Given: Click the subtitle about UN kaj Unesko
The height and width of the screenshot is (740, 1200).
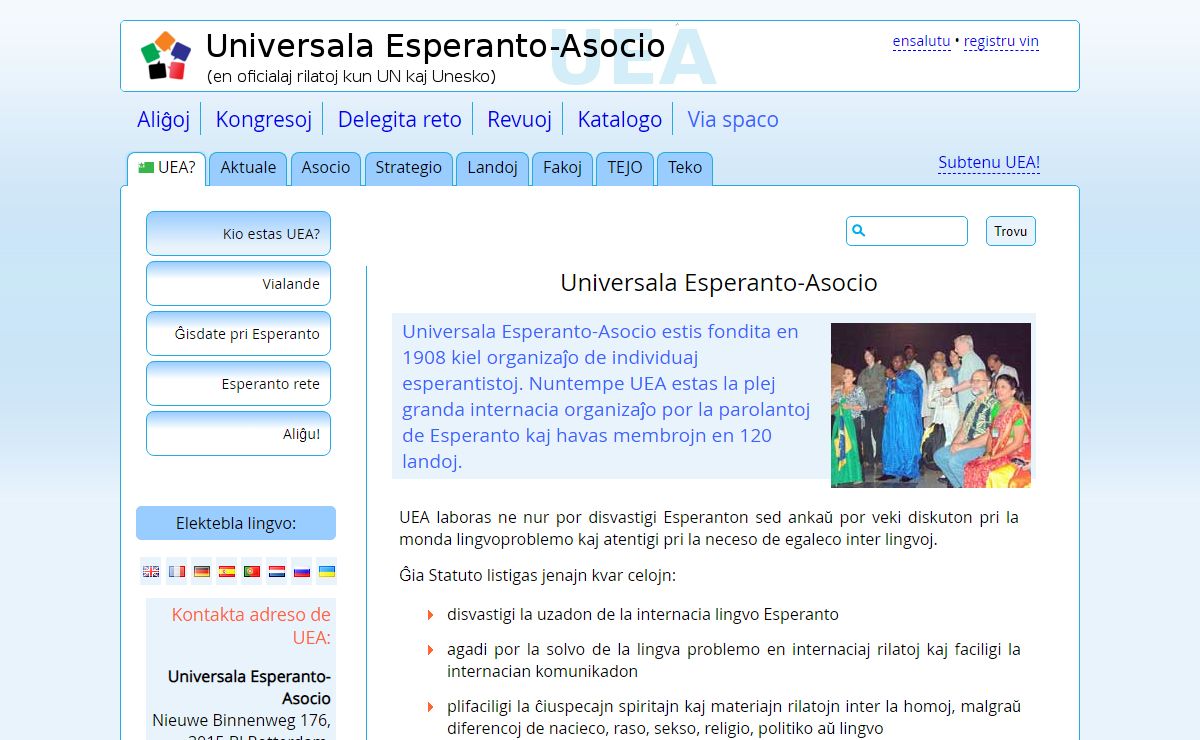Looking at the screenshot, I should [x=351, y=76].
